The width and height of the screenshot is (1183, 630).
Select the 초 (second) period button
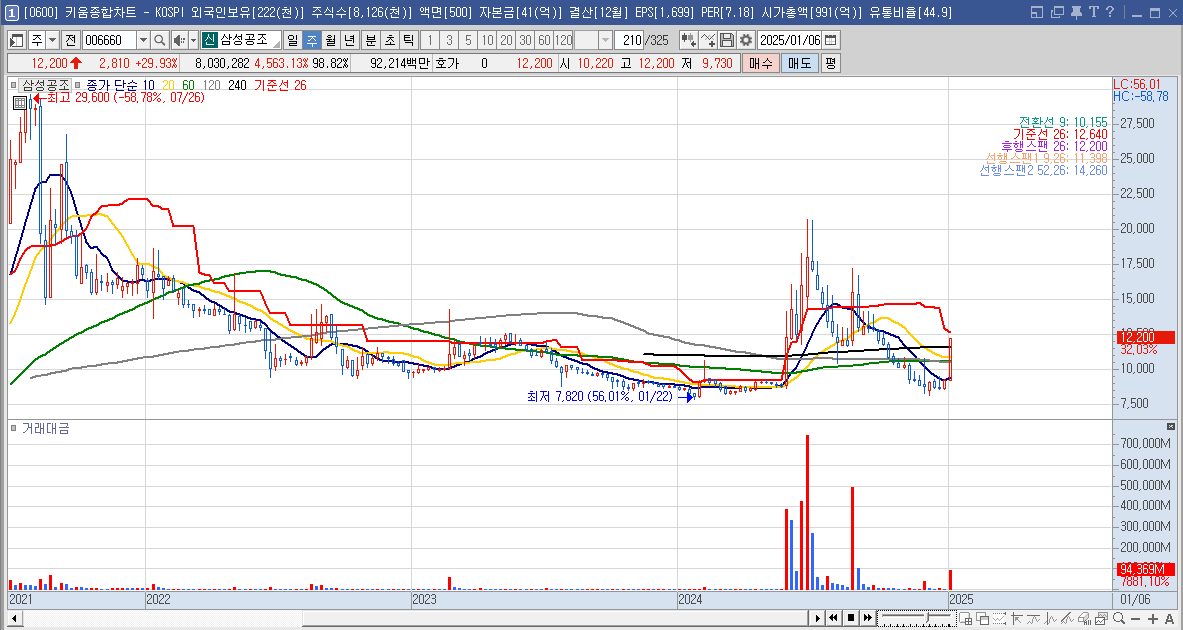(389, 40)
